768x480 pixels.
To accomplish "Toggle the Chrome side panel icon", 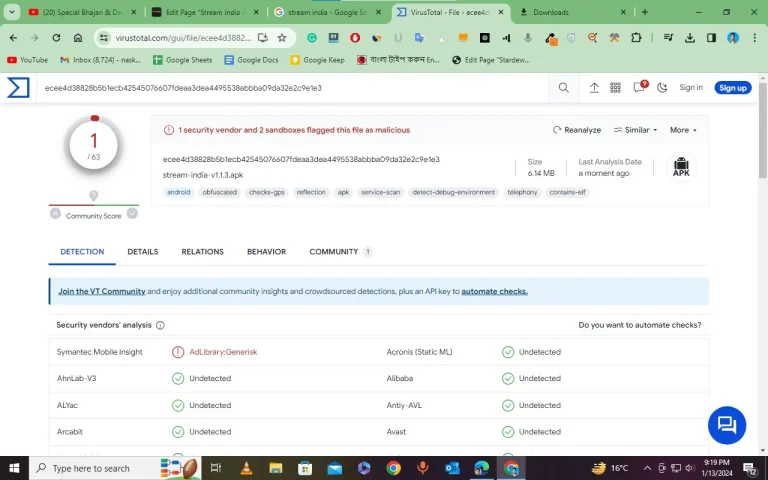I will 711,38.
